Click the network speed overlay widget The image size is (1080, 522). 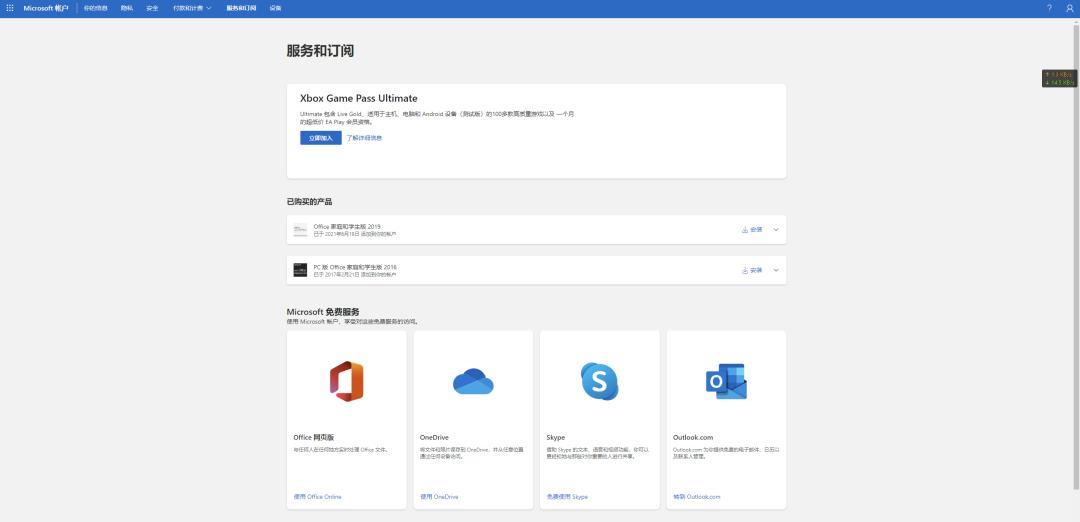[1059, 78]
